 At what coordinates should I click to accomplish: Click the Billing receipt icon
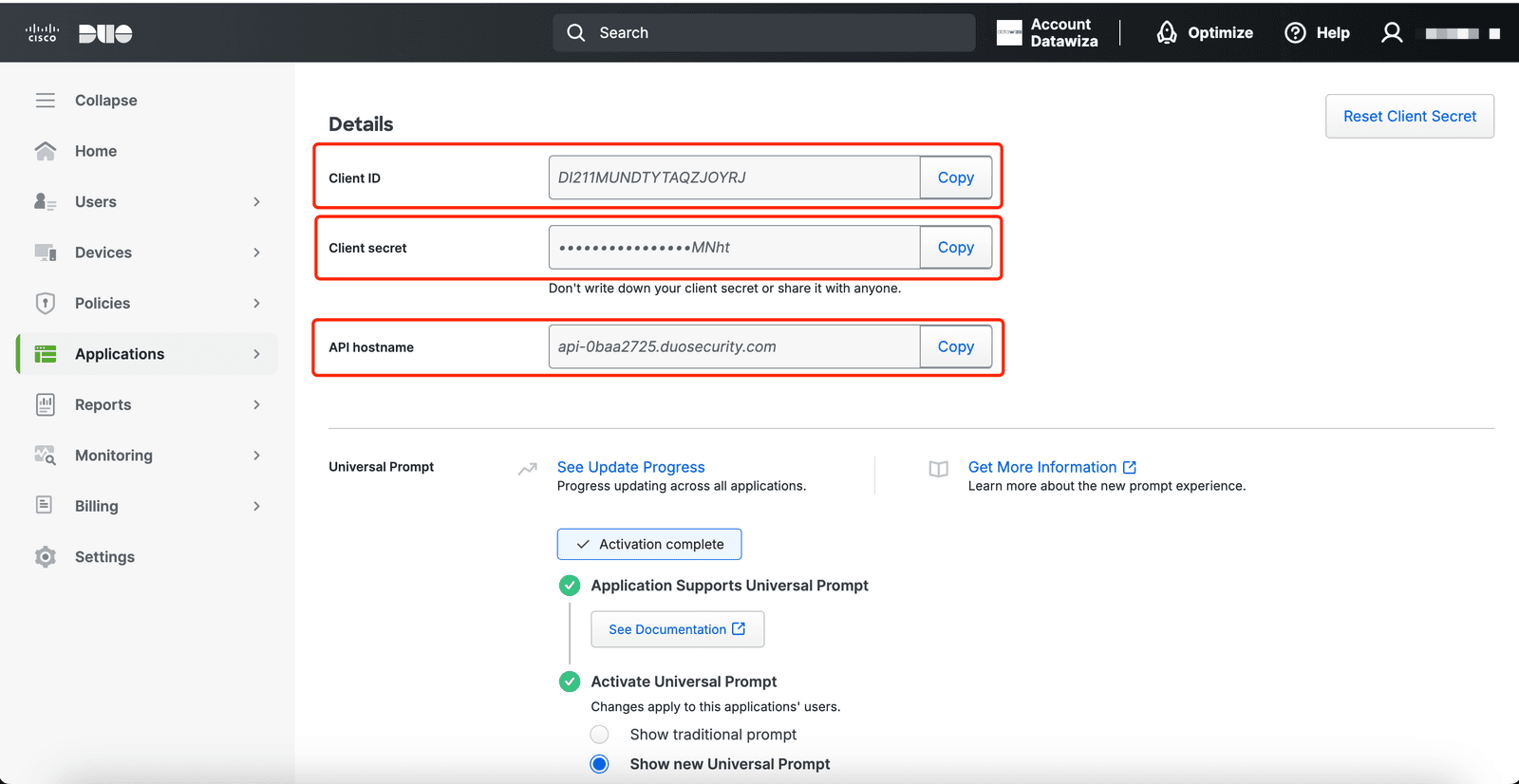point(45,505)
